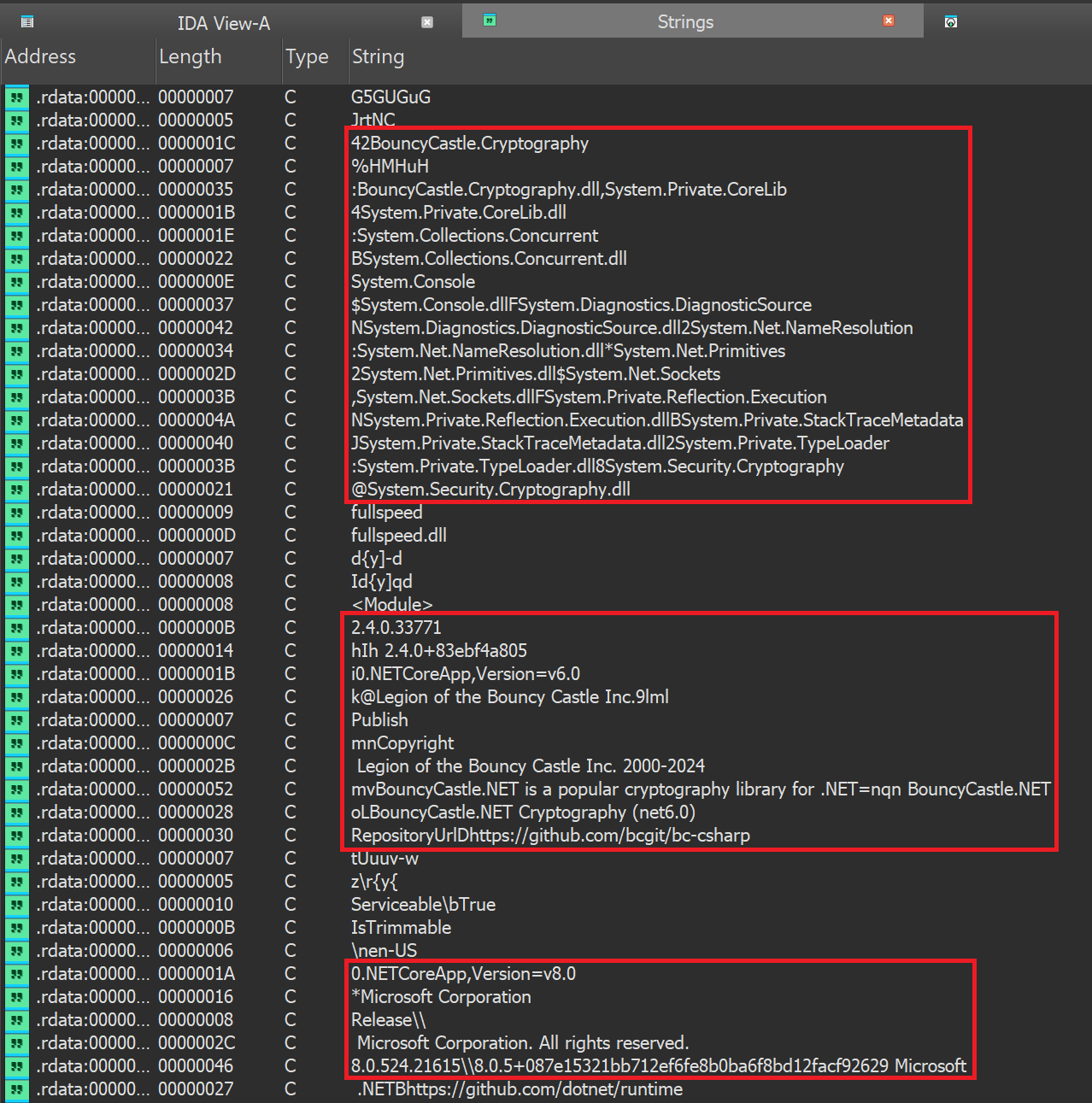Click the string icon beside G5GUGuG
1092x1103 pixels.
pos(16,97)
